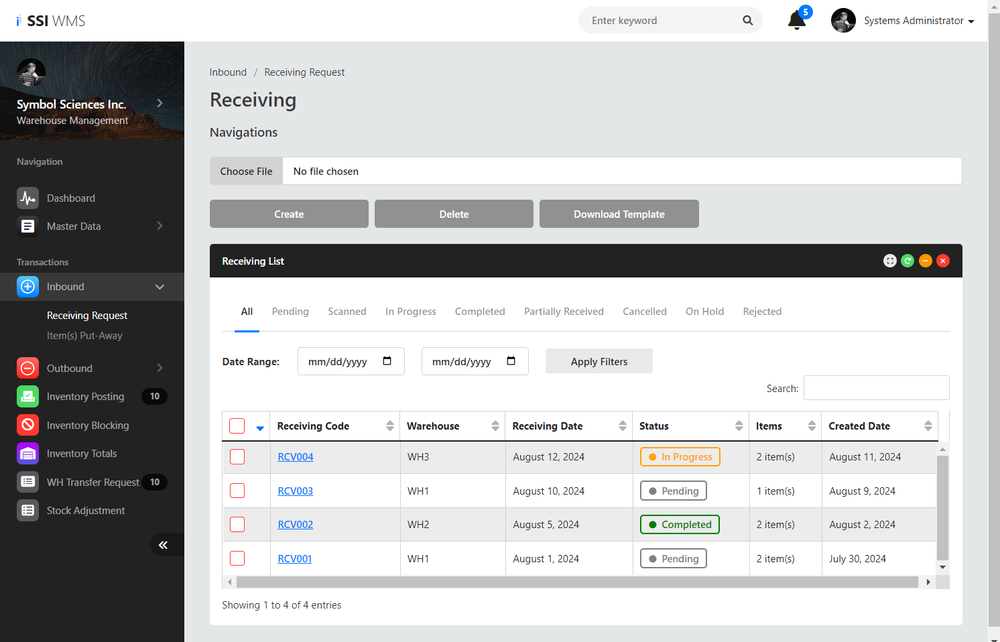The image size is (1000, 642).
Task: Click the Inventory Blocking icon
Action: (x=28, y=425)
